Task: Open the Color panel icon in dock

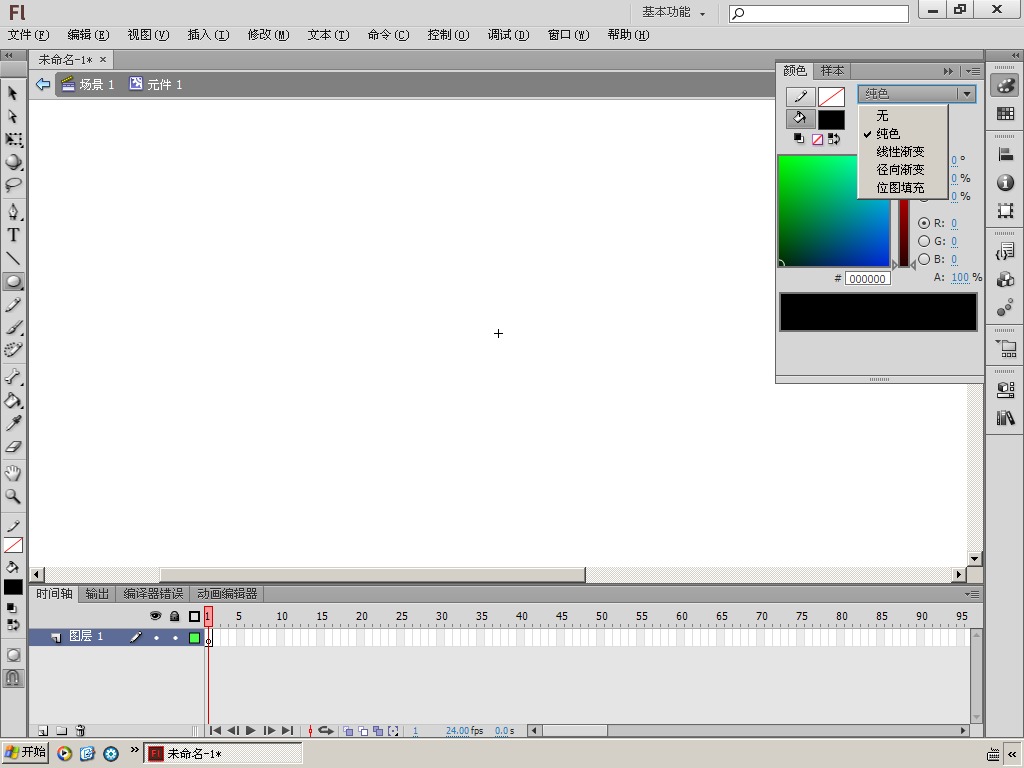Action: [x=1005, y=86]
